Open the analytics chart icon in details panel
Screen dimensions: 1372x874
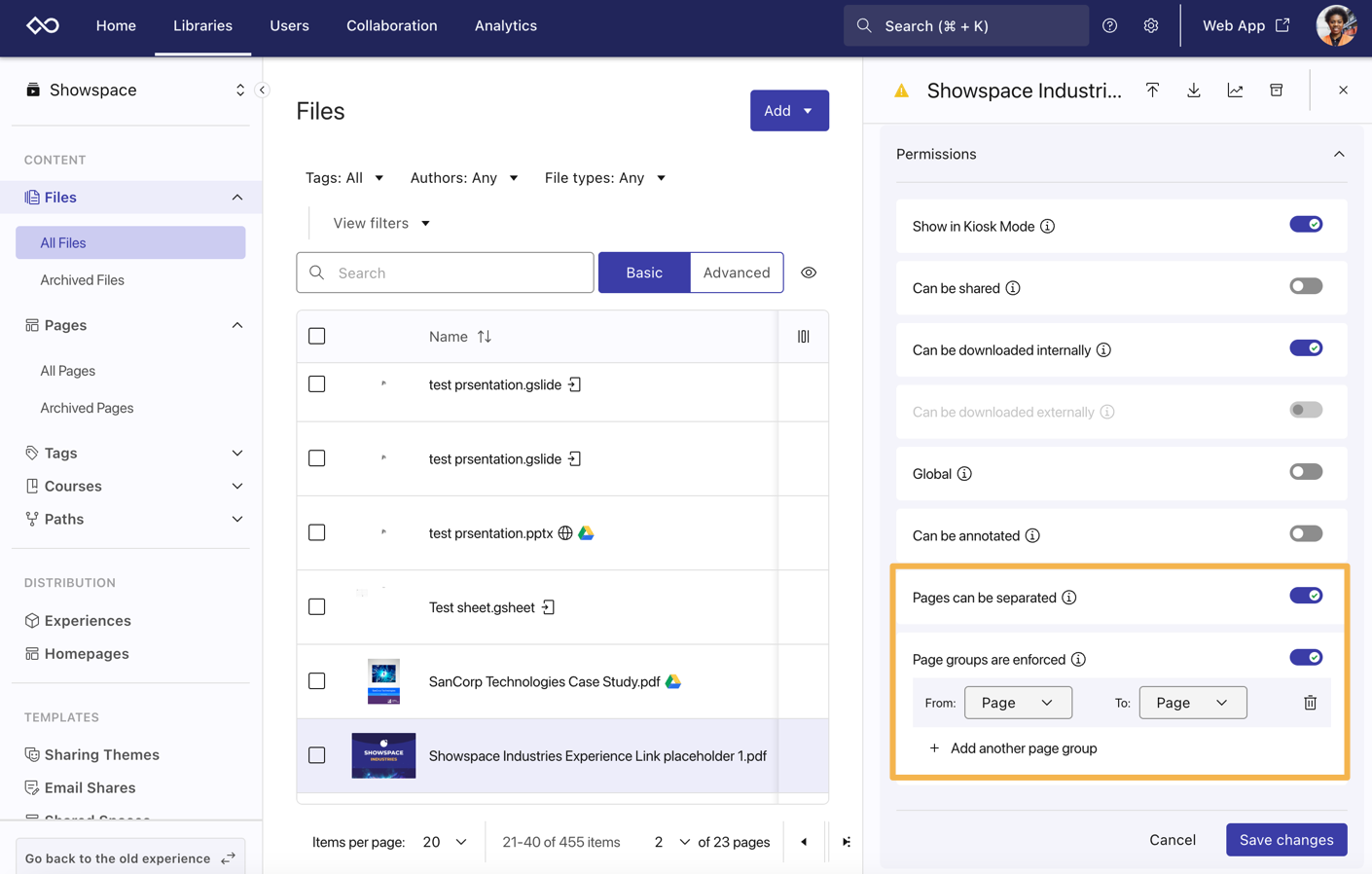pyautogui.click(x=1235, y=90)
